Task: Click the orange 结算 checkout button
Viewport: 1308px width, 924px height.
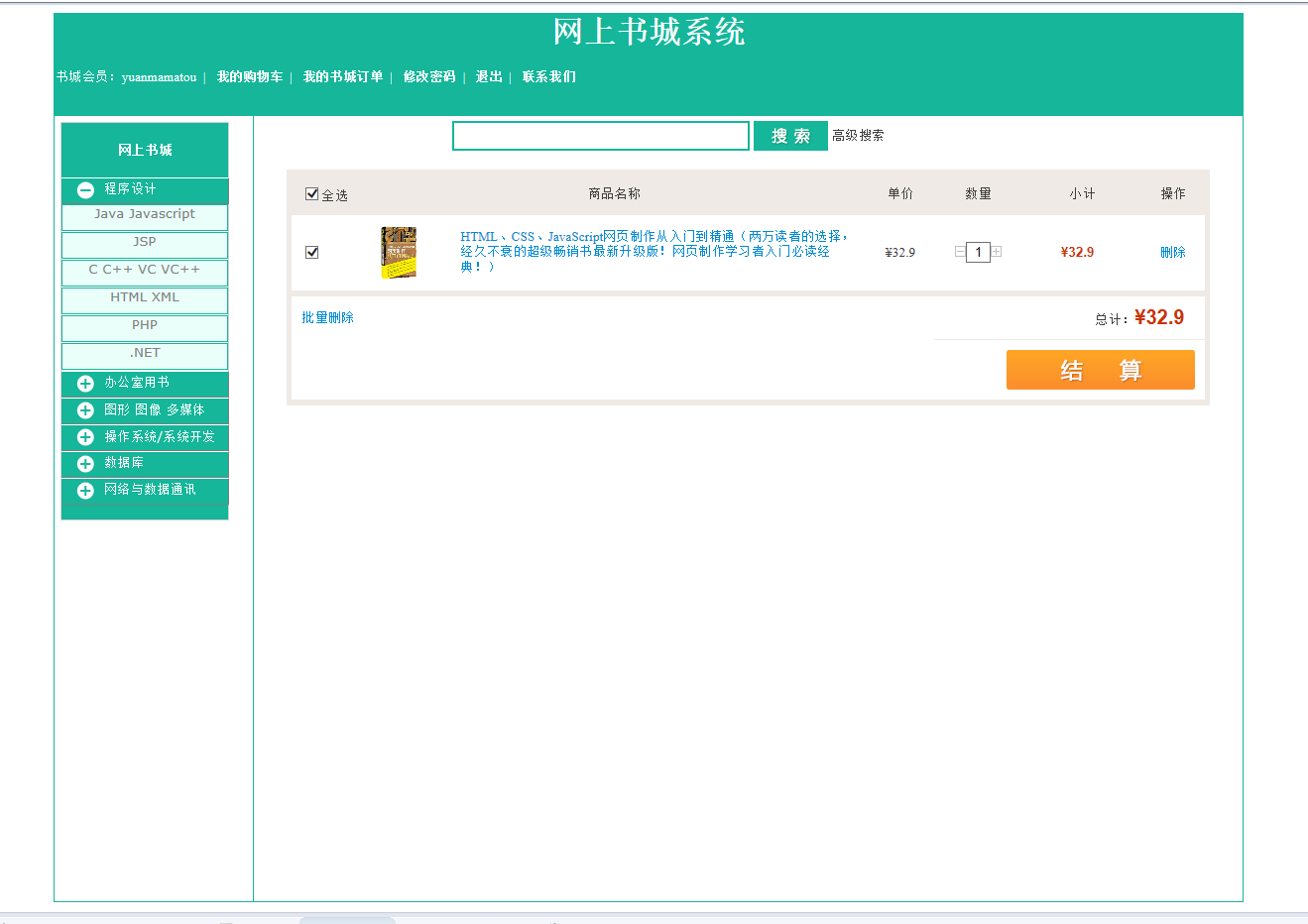Action: tap(1100, 370)
